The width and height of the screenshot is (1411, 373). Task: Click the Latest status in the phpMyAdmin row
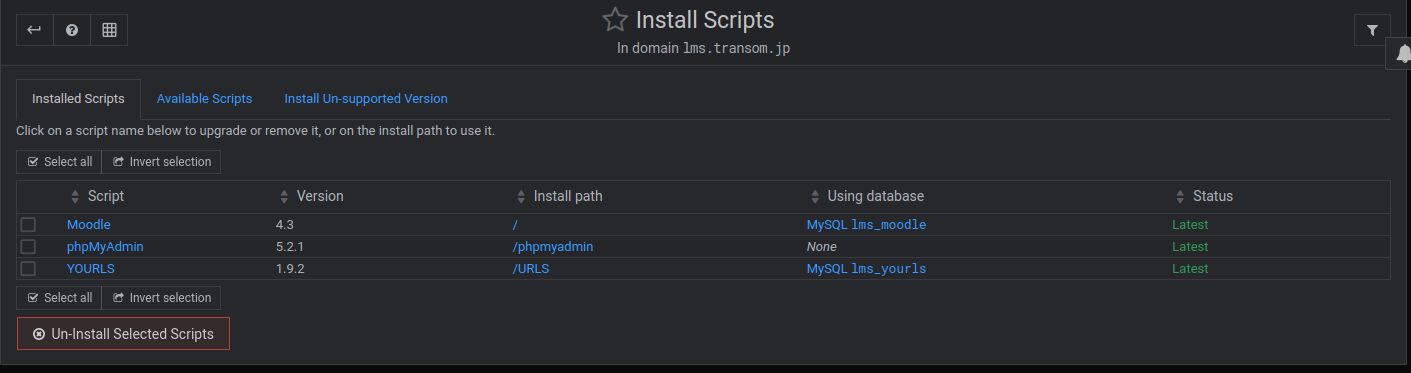pyautogui.click(x=1190, y=247)
